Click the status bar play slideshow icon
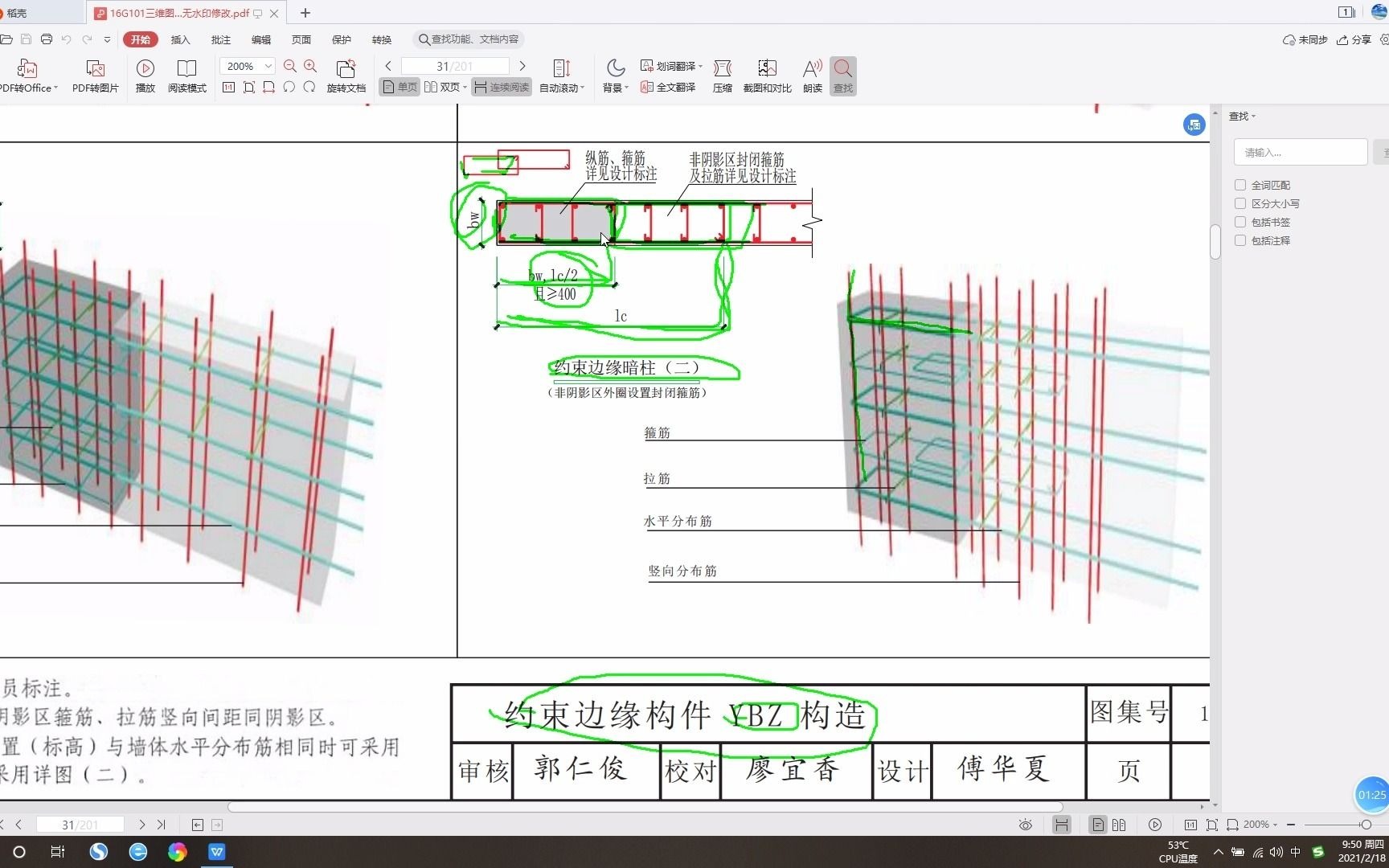This screenshot has width=1389, height=868. coord(1155,825)
